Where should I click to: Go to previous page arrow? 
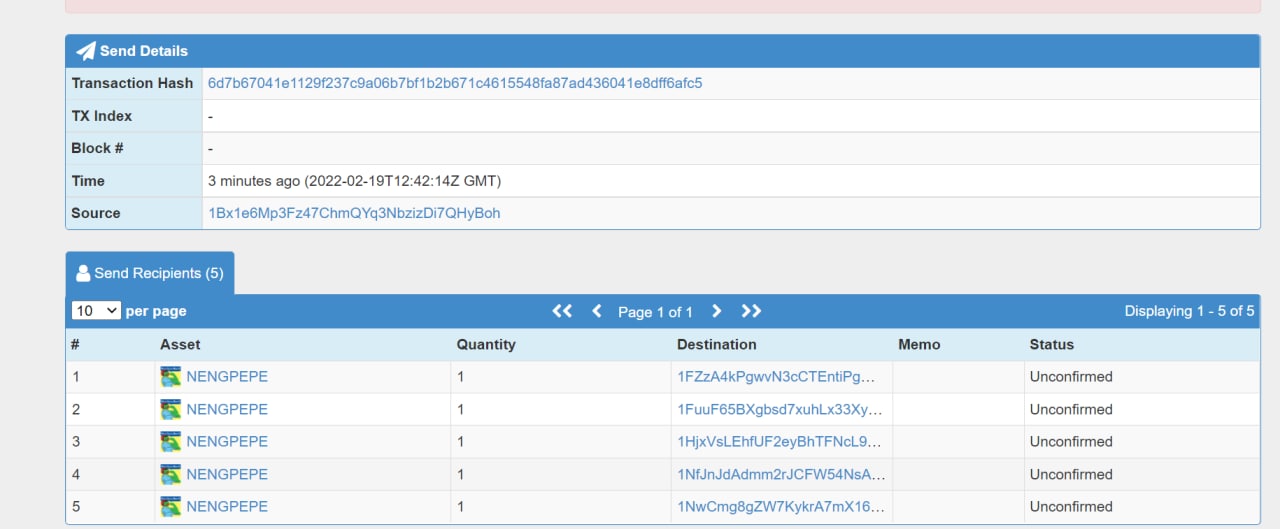point(597,311)
